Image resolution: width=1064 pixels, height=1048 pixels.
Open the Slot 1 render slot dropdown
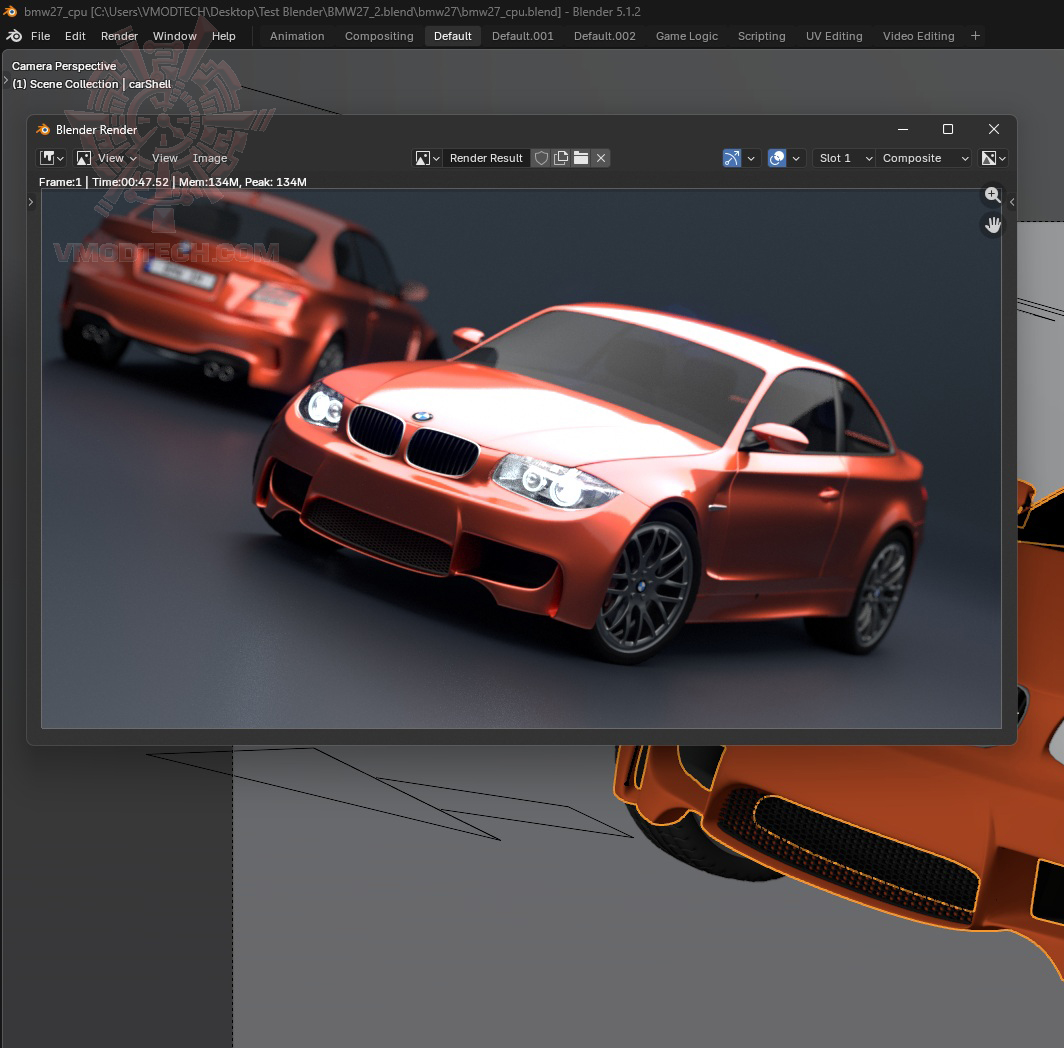(x=843, y=158)
